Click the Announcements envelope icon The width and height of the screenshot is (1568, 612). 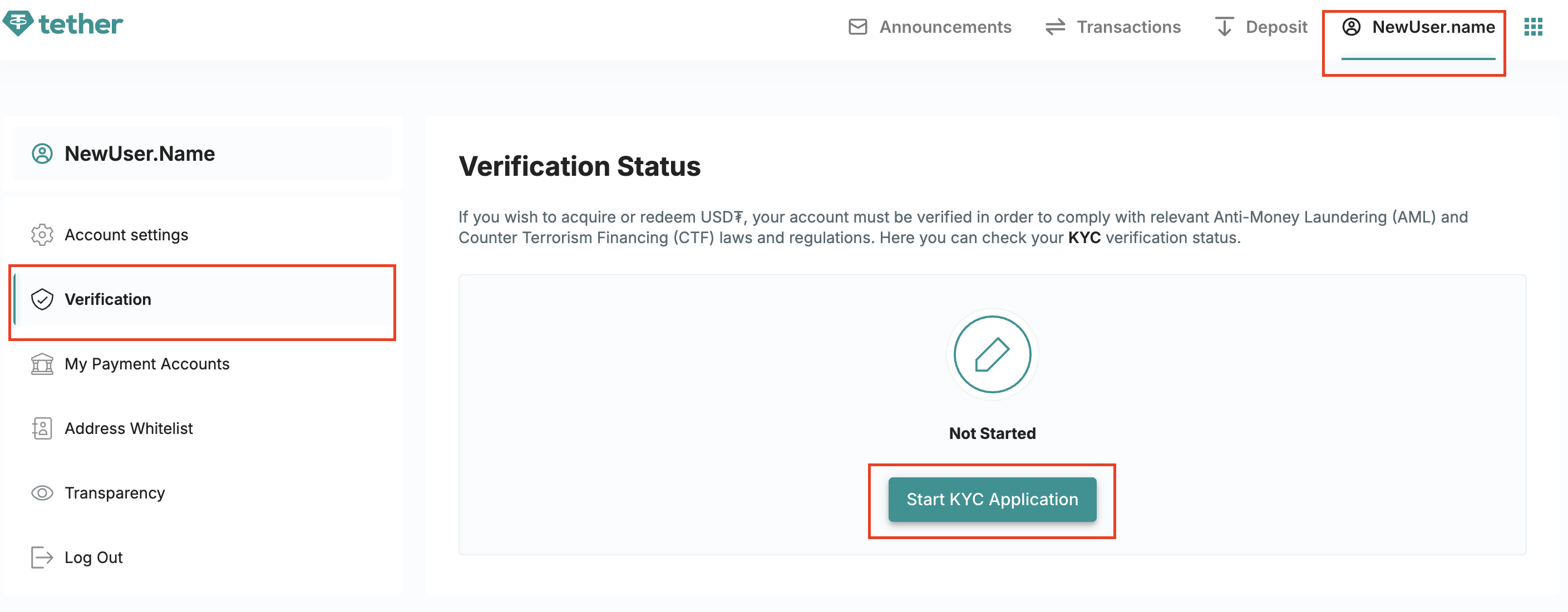(x=857, y=27)
